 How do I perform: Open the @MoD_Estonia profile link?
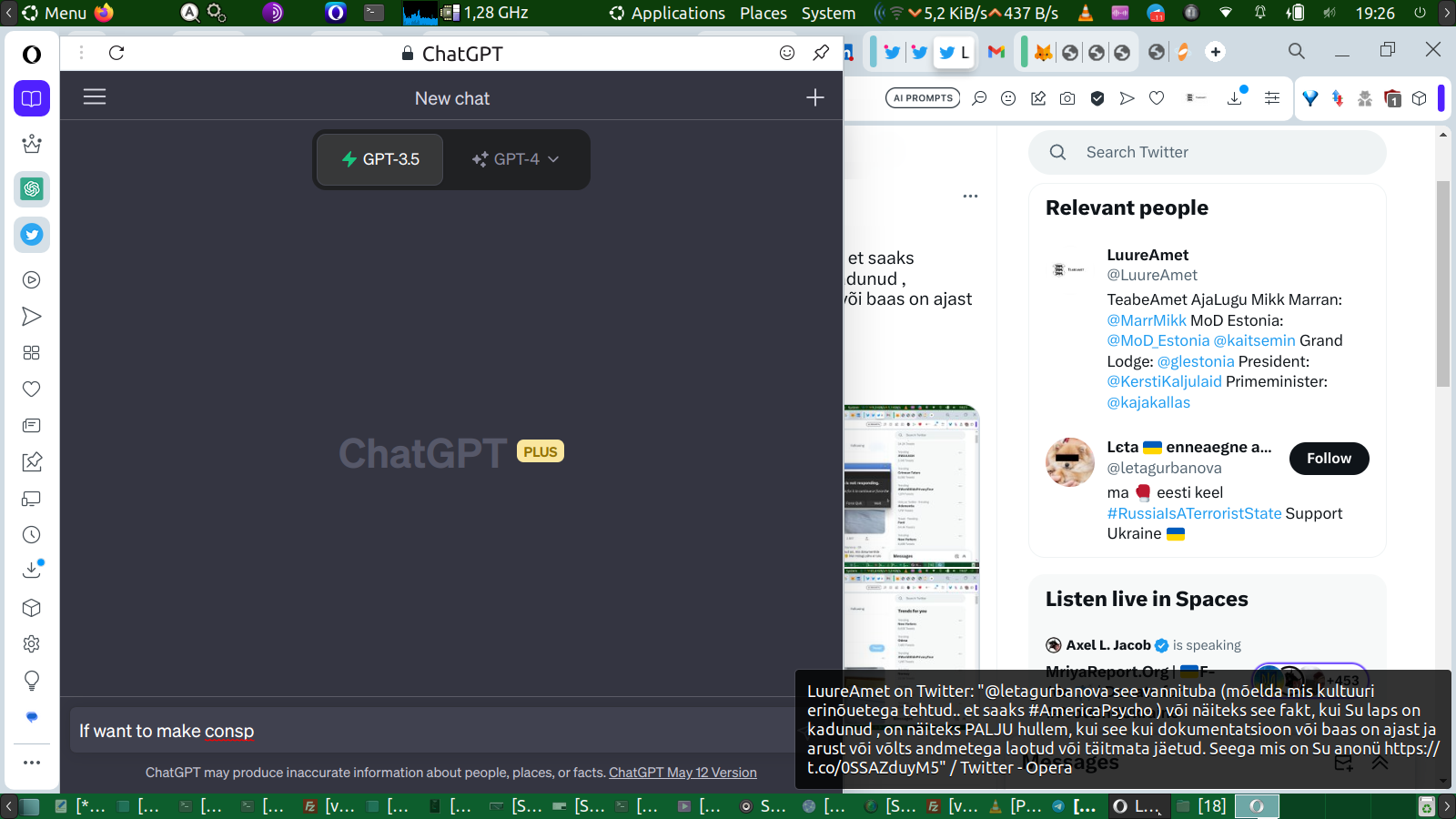(x=1158, y=340)
